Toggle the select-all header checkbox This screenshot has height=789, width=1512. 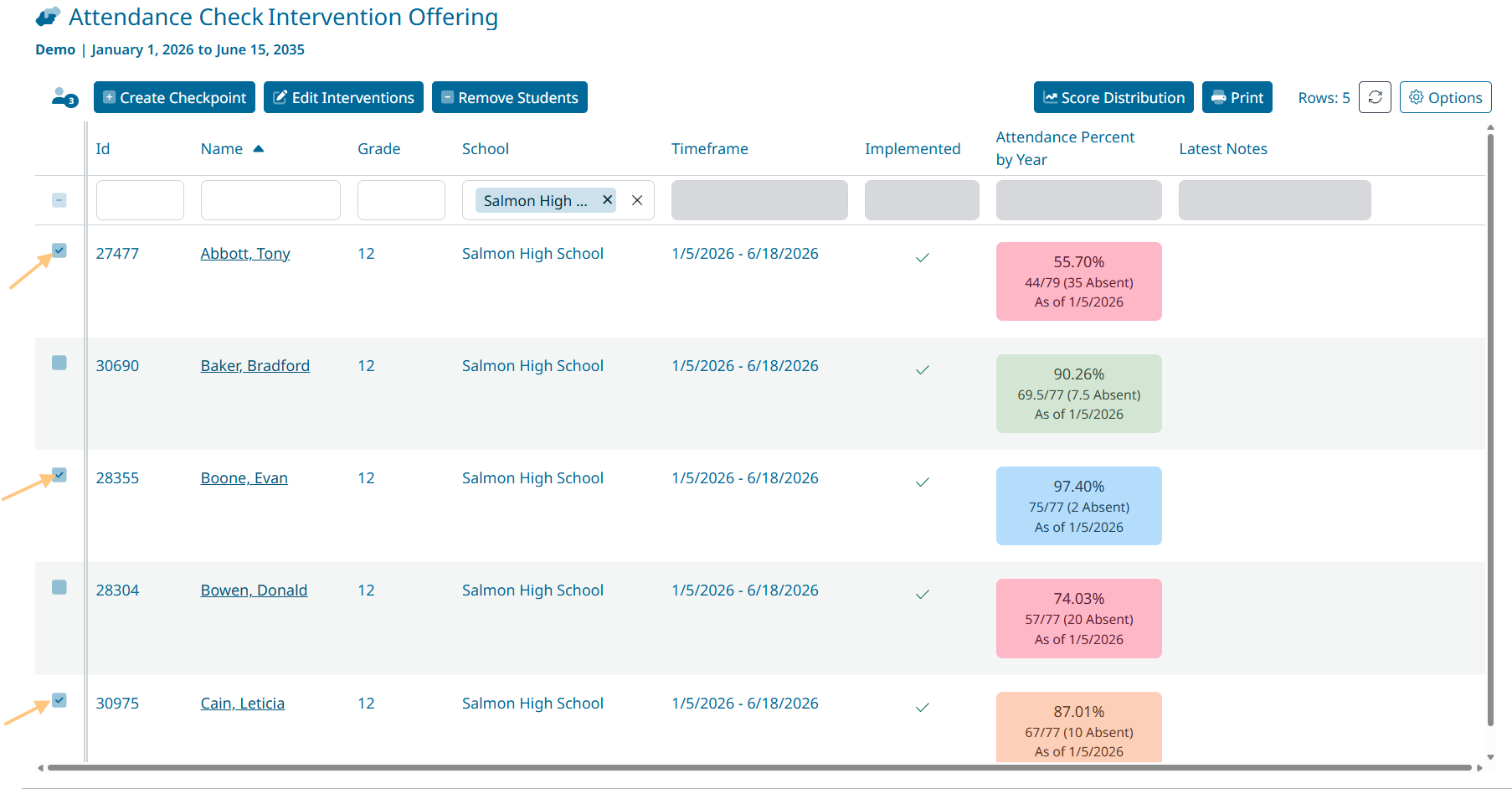point(59,200)
